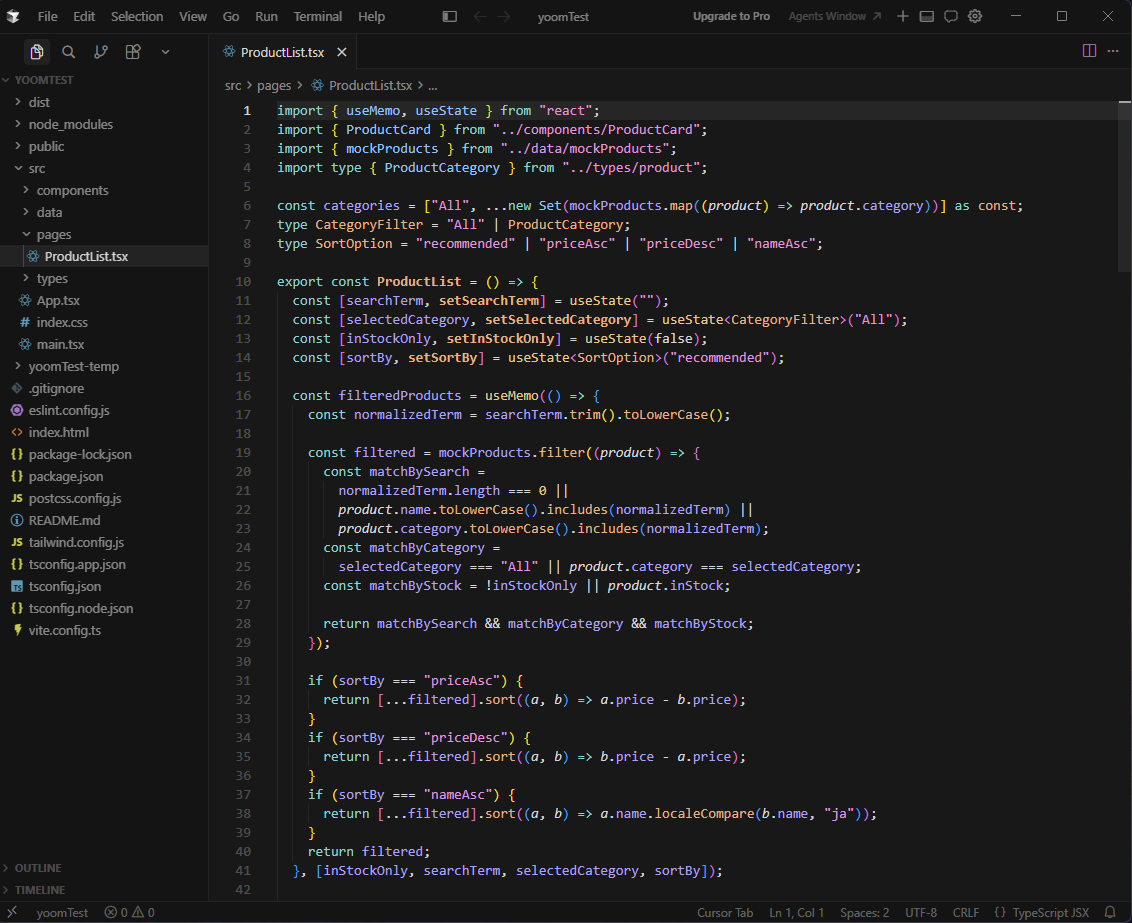Expand the node_modules folder
Viewport: 1132px width, 923px height.
pos(105,124)
